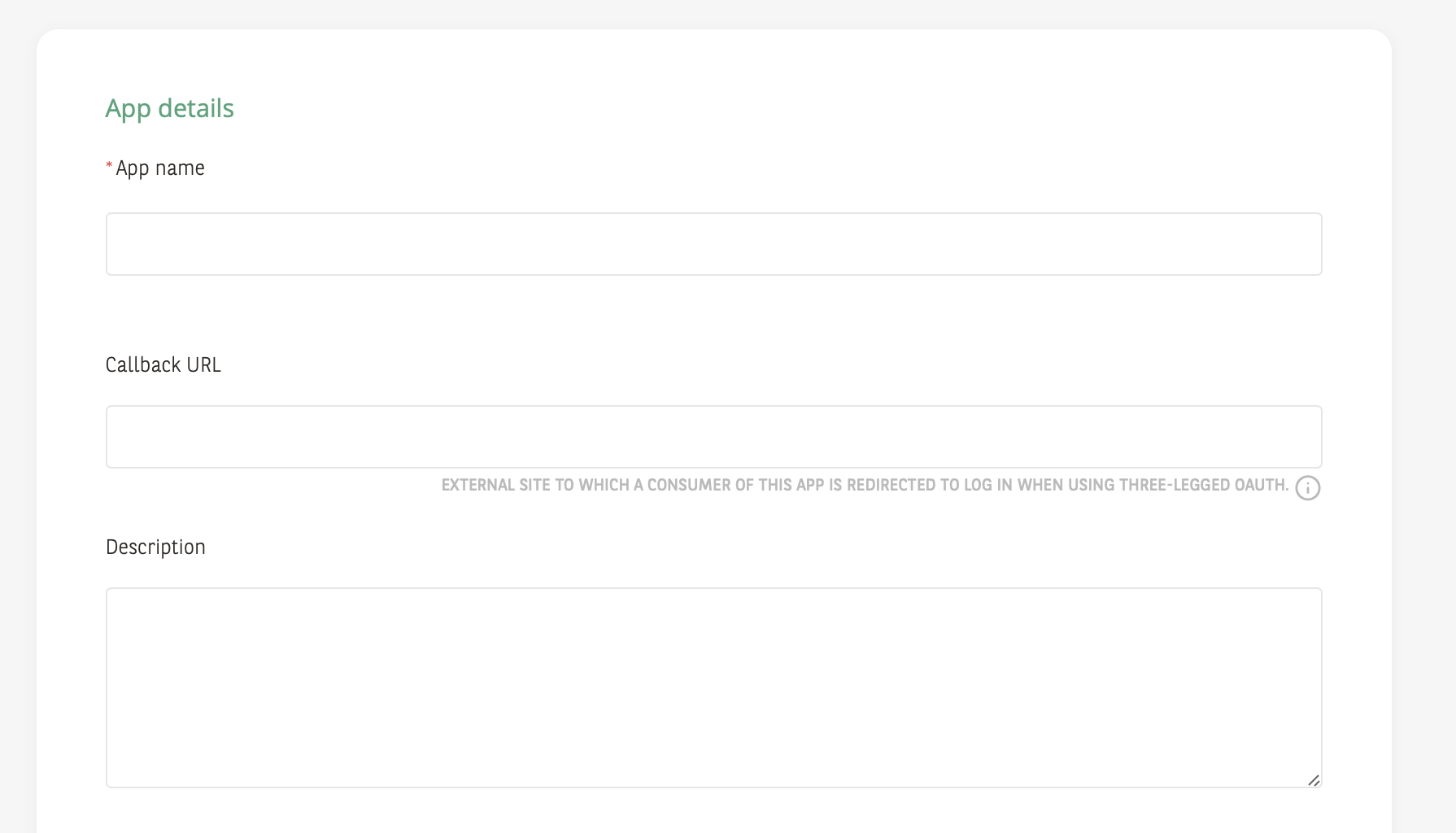This screenshot has width=1456, height=833.
Task: Select the 'Callback URL' label text
Action: [x=163, y=364]
